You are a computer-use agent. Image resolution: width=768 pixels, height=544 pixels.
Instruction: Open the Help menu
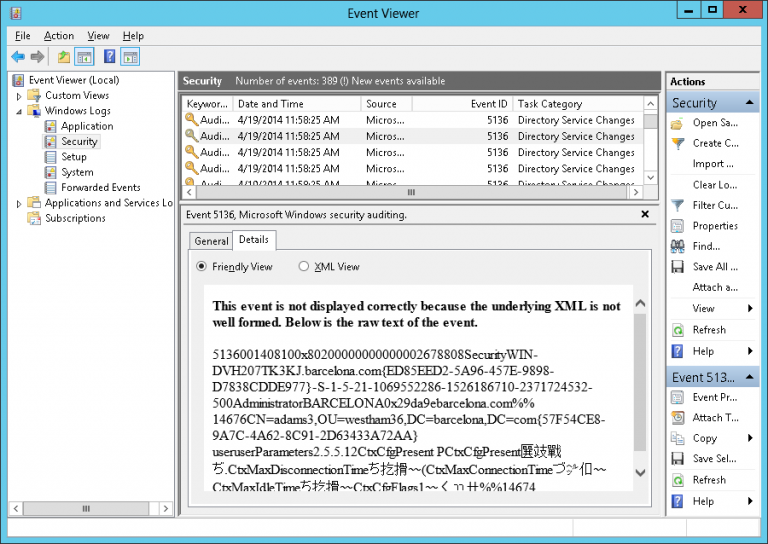click(x=133, y=36)
